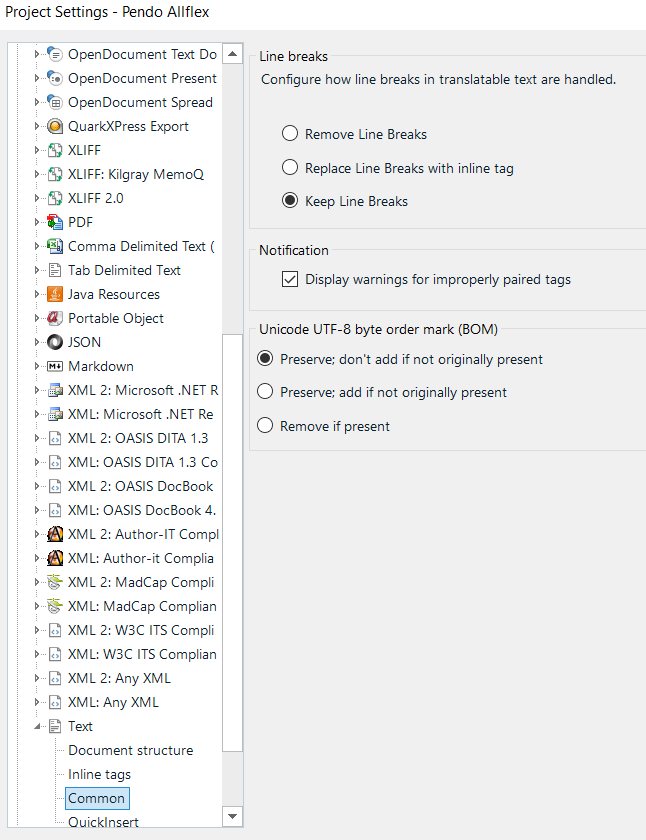The image size is (646, 840).
Task: Click the PDF file type icon
Action: [x=55, y=222]
